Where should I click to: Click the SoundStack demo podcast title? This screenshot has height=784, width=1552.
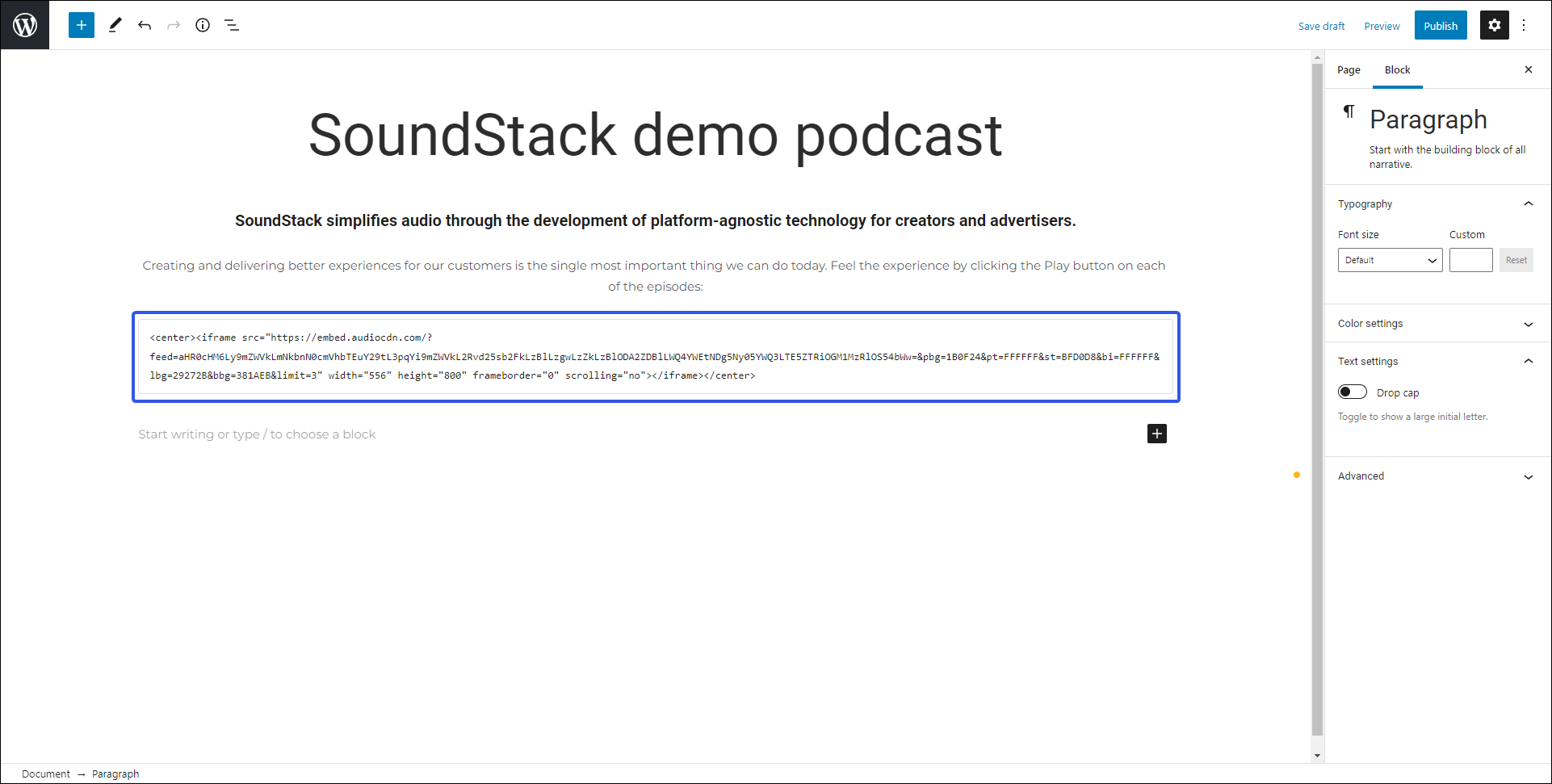point(655,135)
